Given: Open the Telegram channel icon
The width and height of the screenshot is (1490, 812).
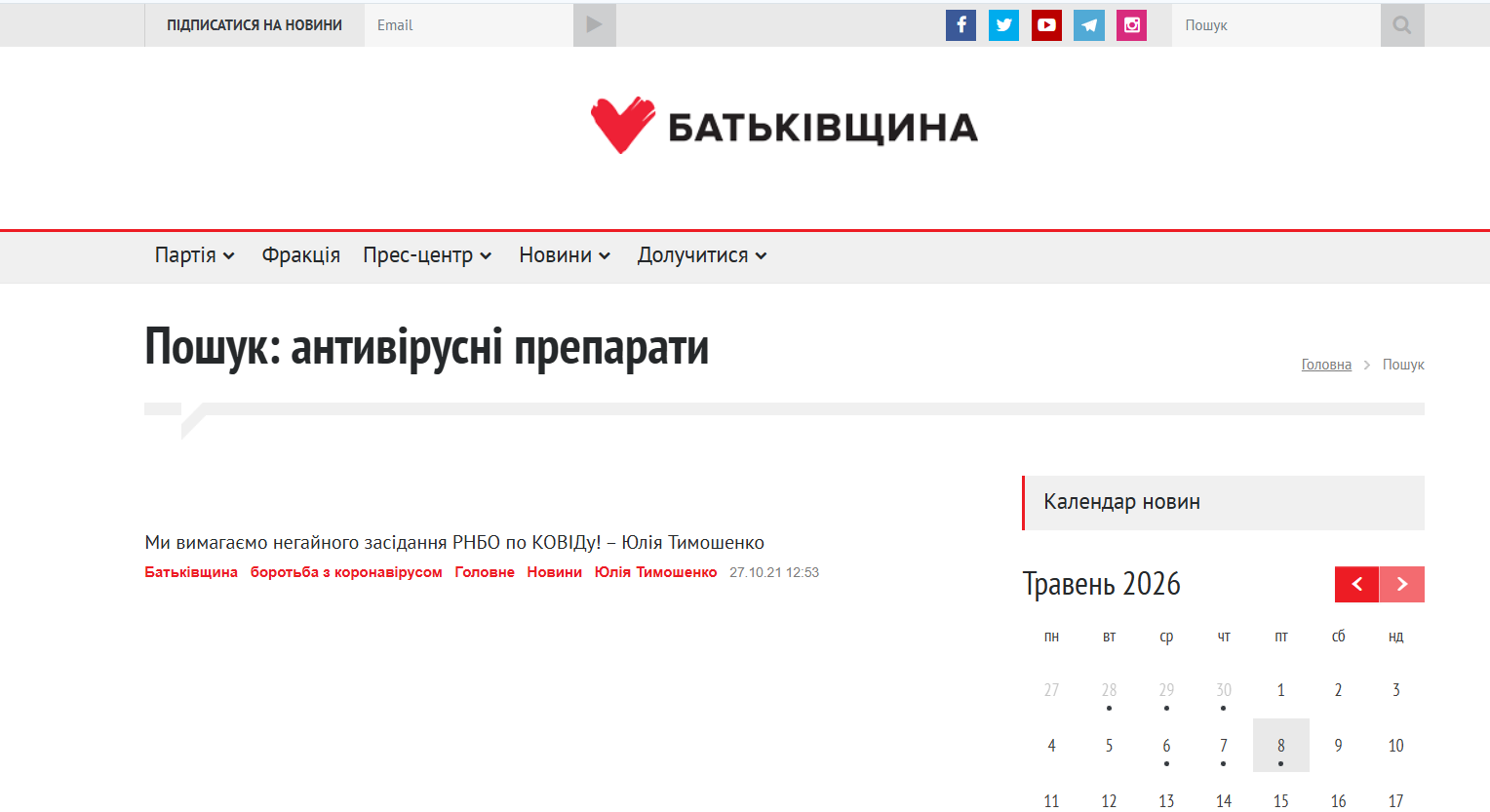Looking at the screenshot, I should point(1089,25).
